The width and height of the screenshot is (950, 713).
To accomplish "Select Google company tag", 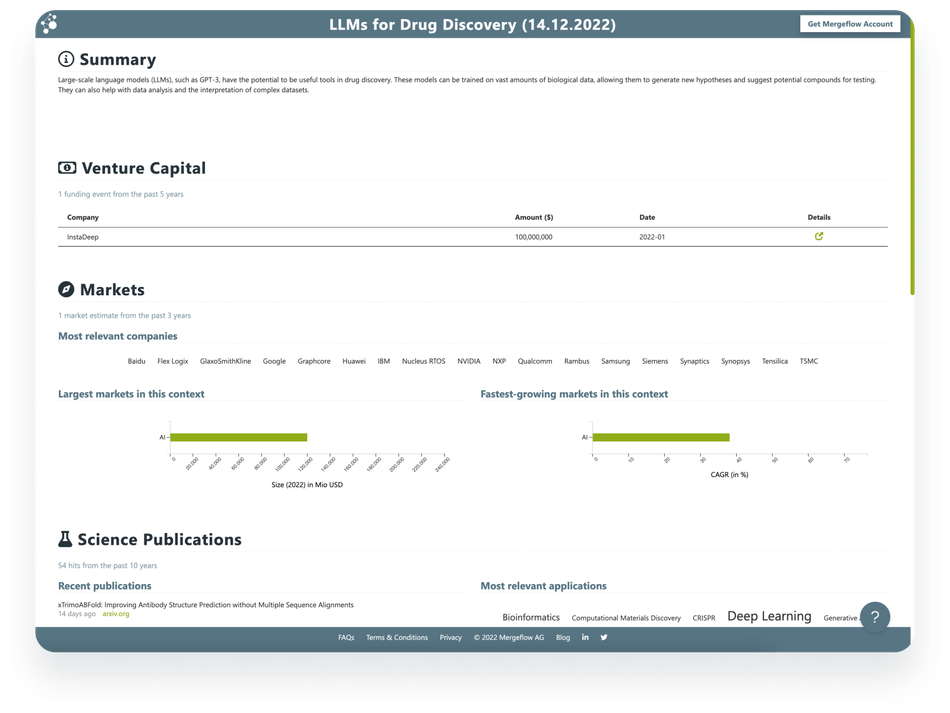I will (274, 361).
